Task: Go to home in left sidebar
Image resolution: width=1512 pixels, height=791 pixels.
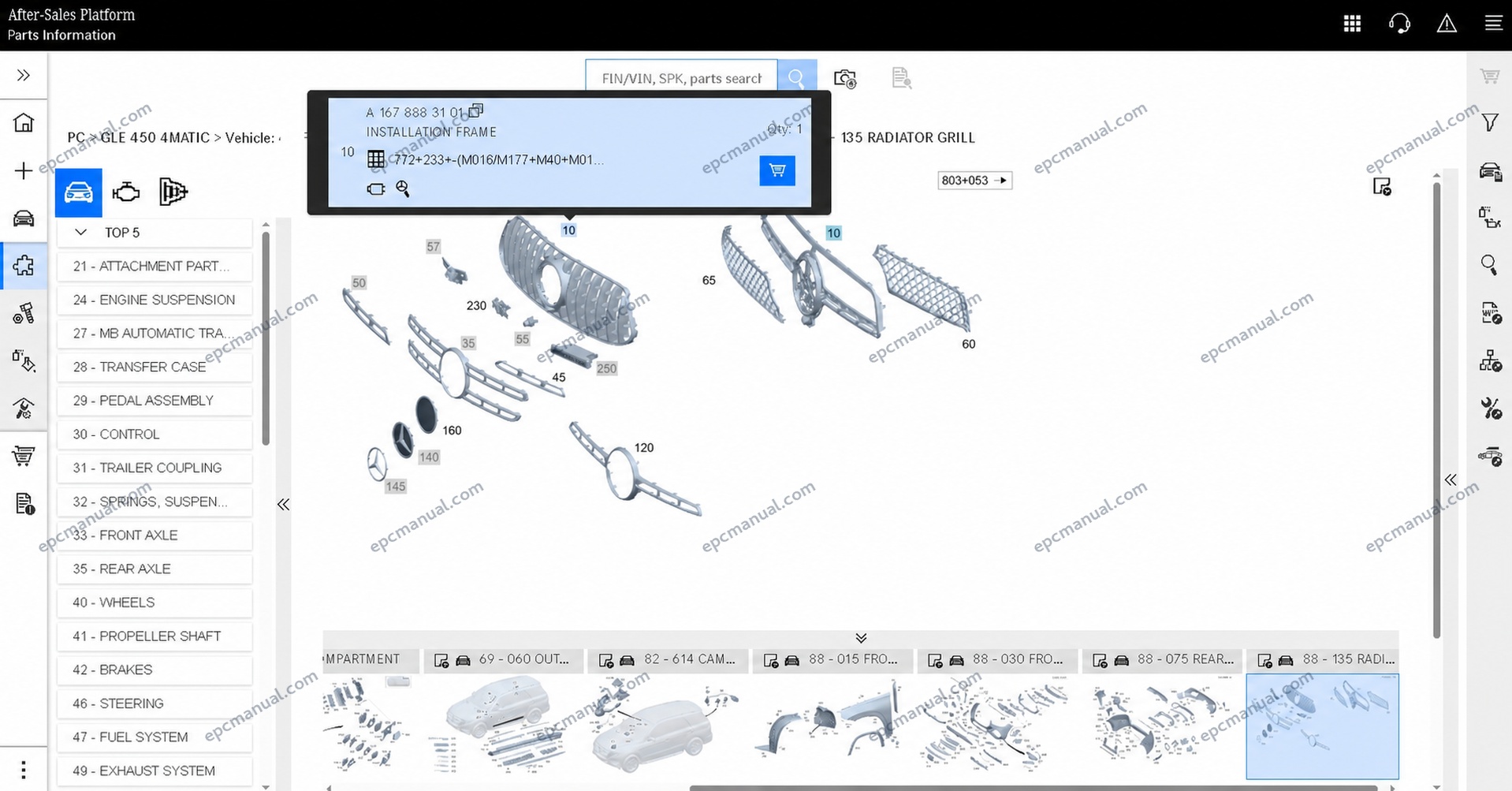Action: pos(24,122)
